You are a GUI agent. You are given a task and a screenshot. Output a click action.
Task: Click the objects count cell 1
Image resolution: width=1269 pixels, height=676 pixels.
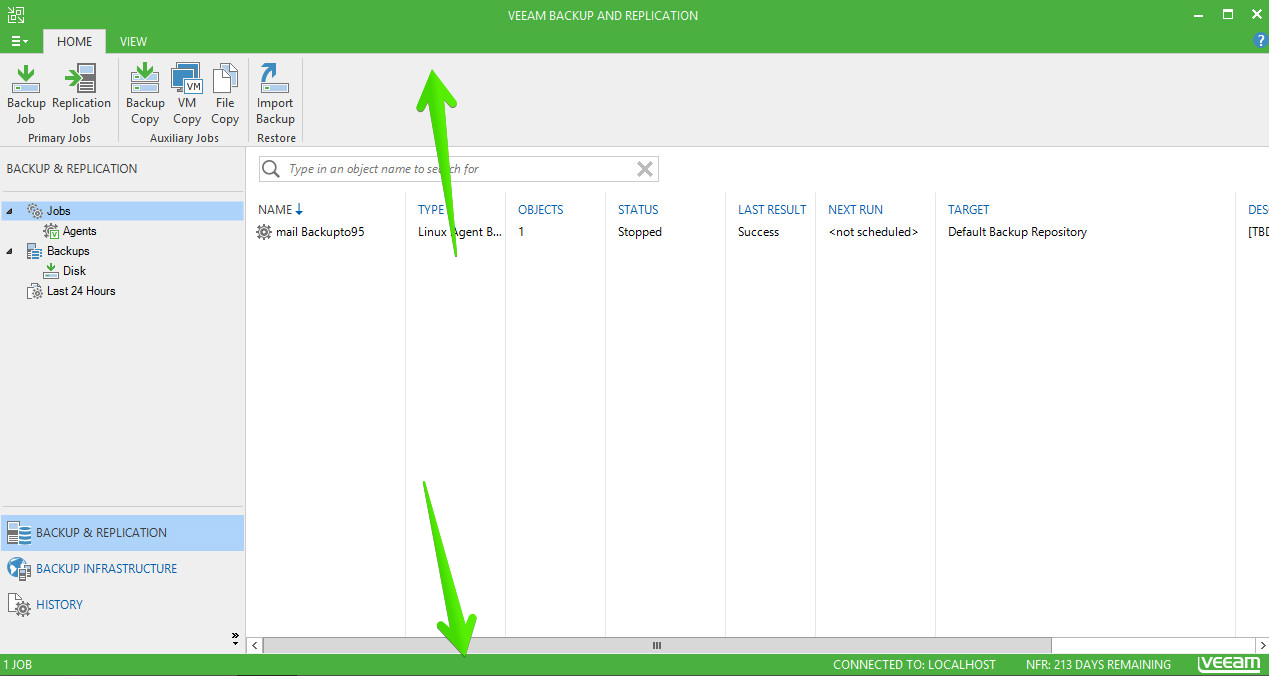pos(521,232)
